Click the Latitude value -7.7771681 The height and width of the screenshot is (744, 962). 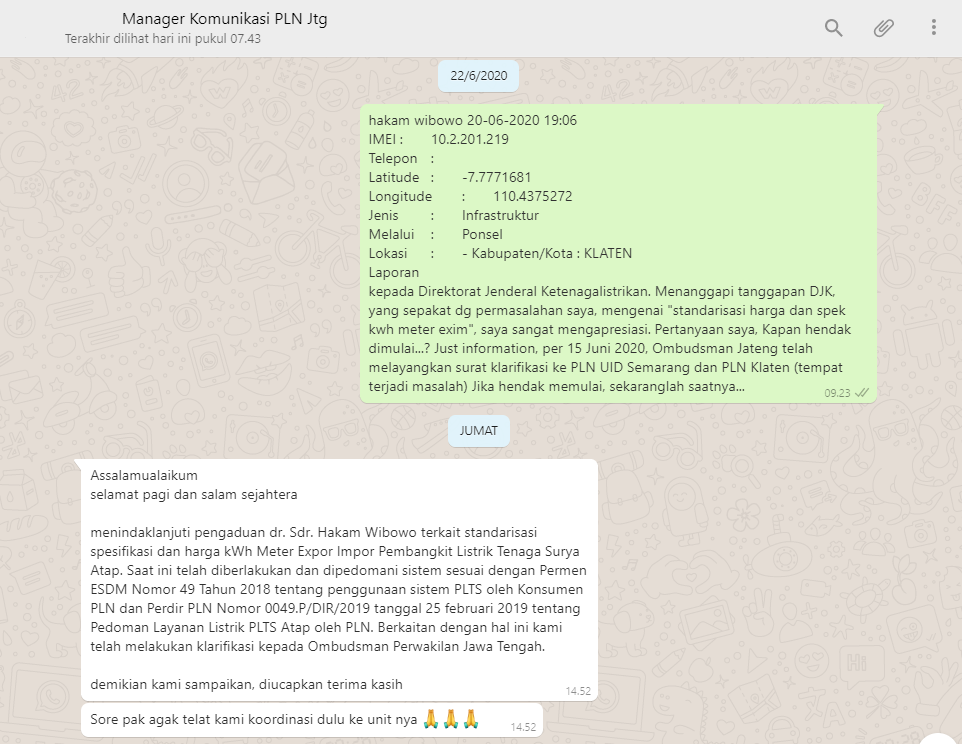pyautogui.click(x=496, y=177)
